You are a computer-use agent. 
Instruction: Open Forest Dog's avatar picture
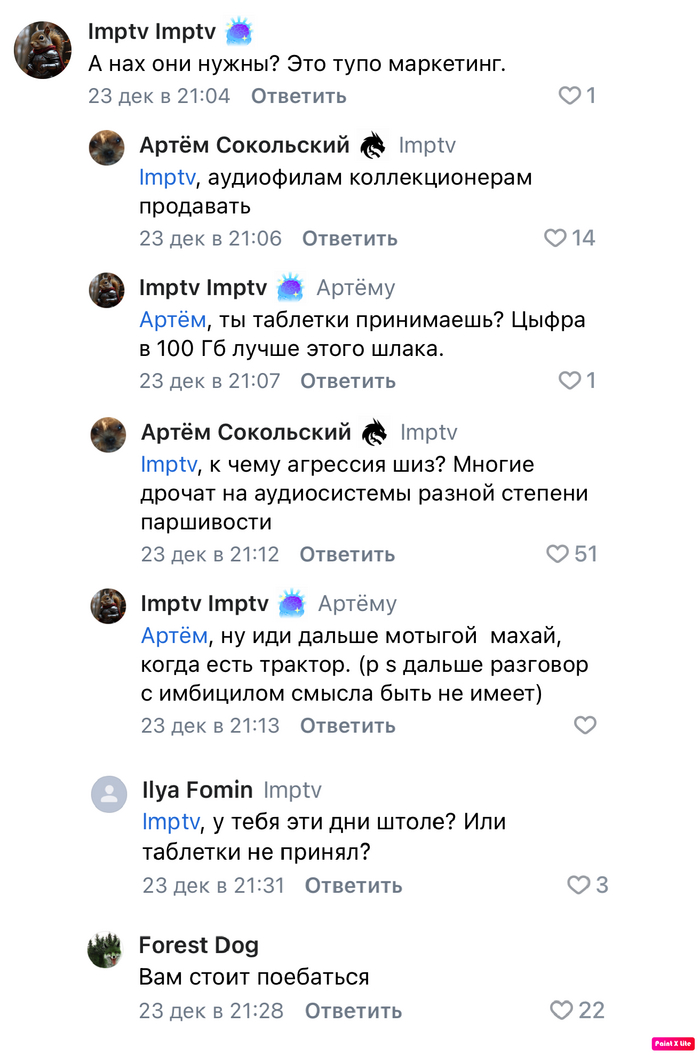pos(104,949)
